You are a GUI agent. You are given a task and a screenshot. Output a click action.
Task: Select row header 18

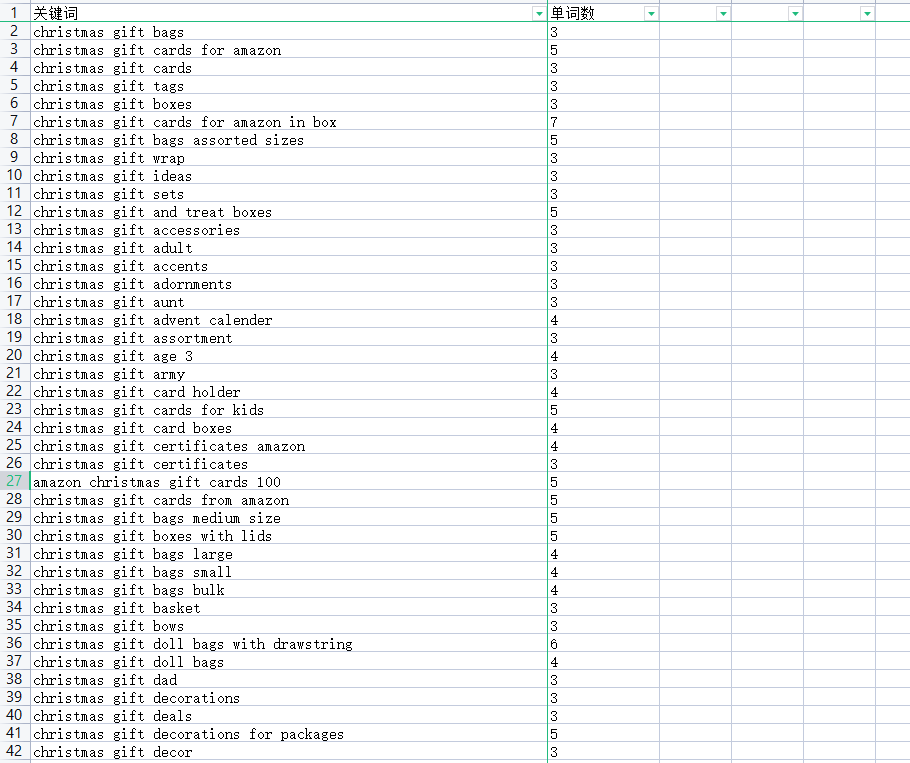[x=15, y=319]
